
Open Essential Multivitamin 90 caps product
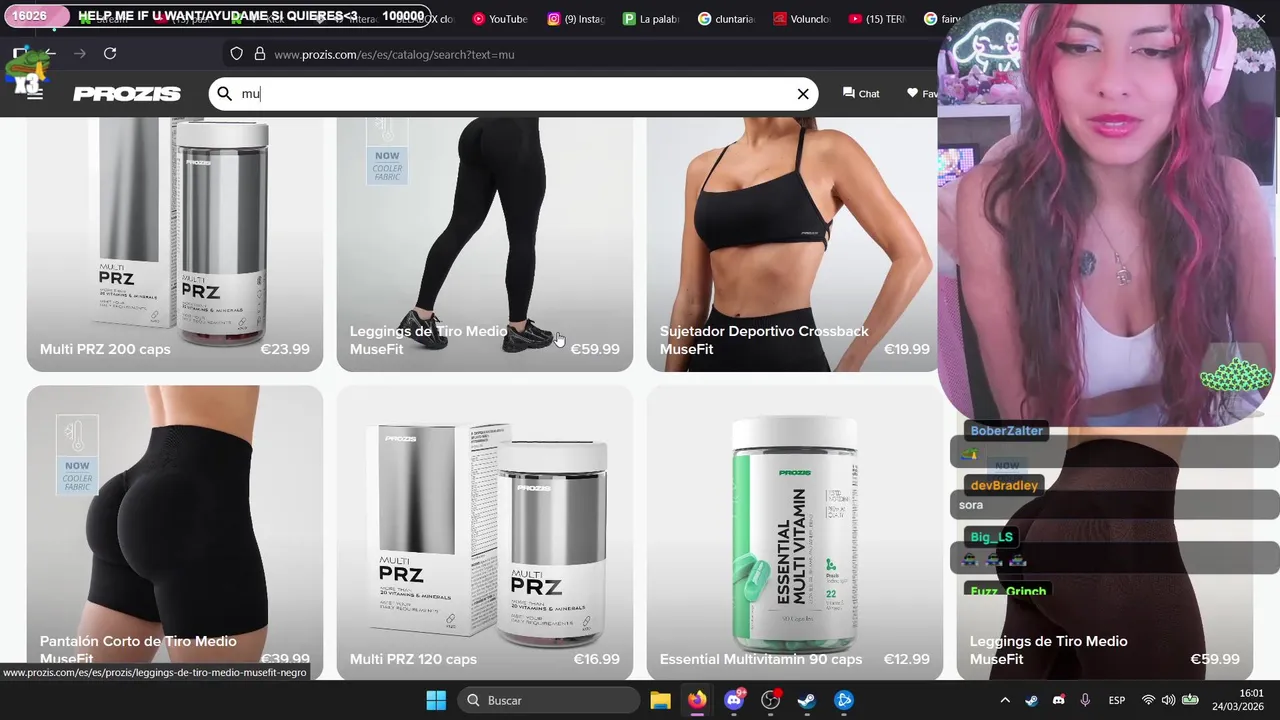coord(795,533)
